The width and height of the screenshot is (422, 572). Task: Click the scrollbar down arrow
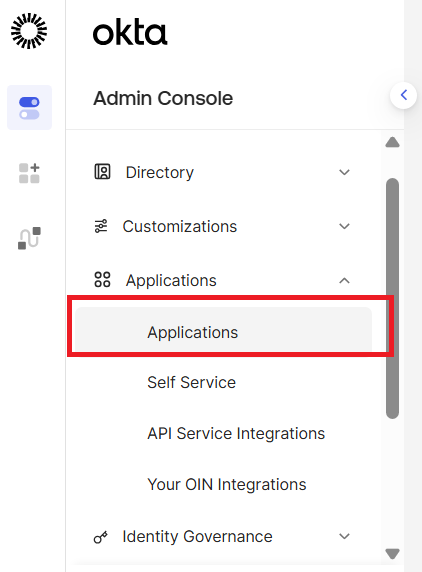click(x=392, y=553)
